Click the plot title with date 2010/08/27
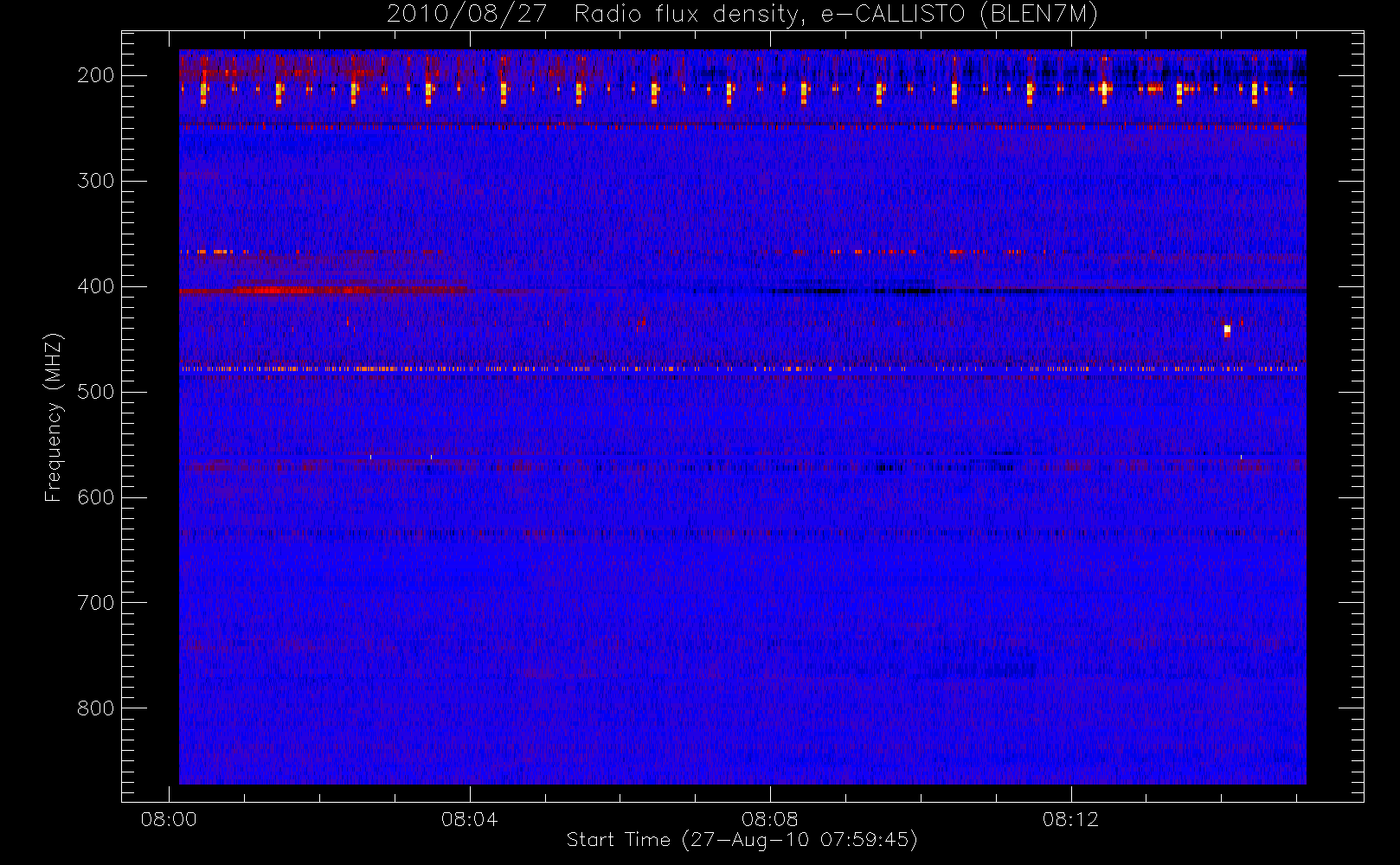The height and width of the screenshot is (865, 1400). (x=742, y=15)
